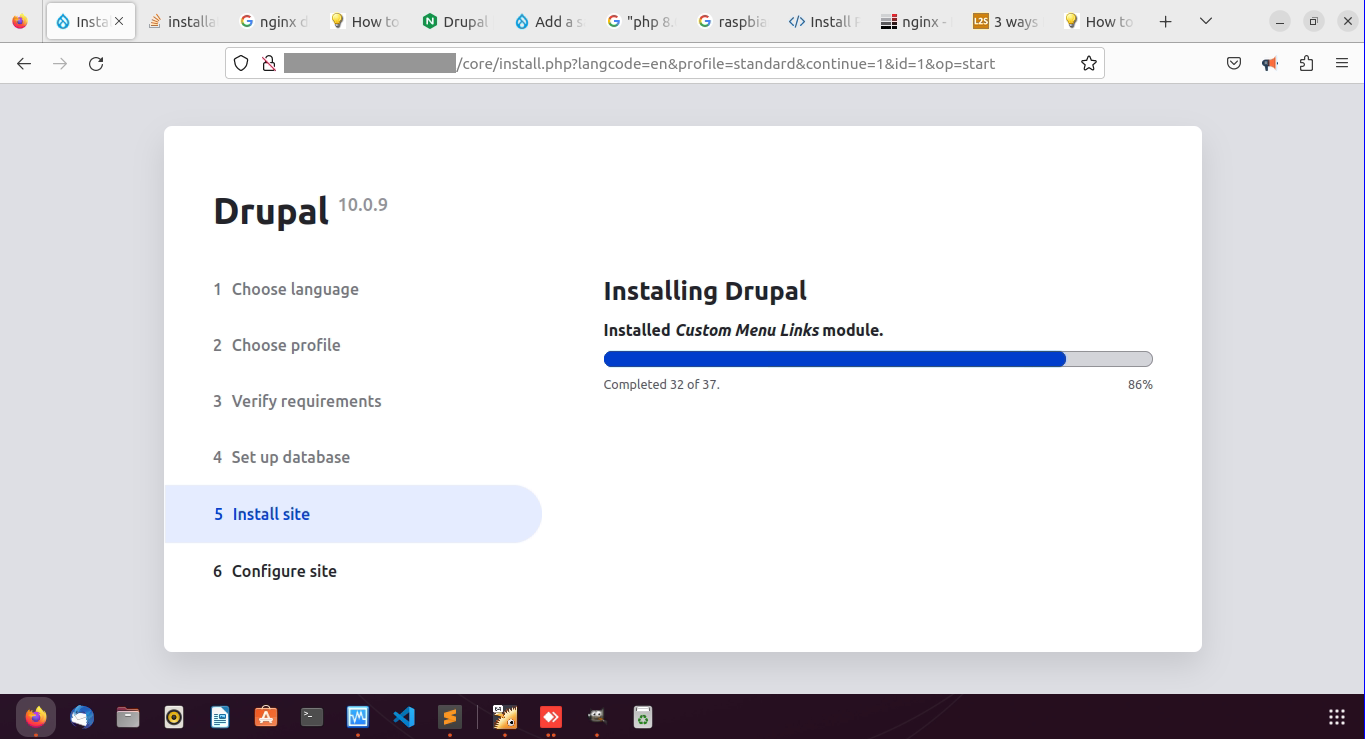
Task: Switch to the '3 ways' tab
Action: coord(1007,21)
